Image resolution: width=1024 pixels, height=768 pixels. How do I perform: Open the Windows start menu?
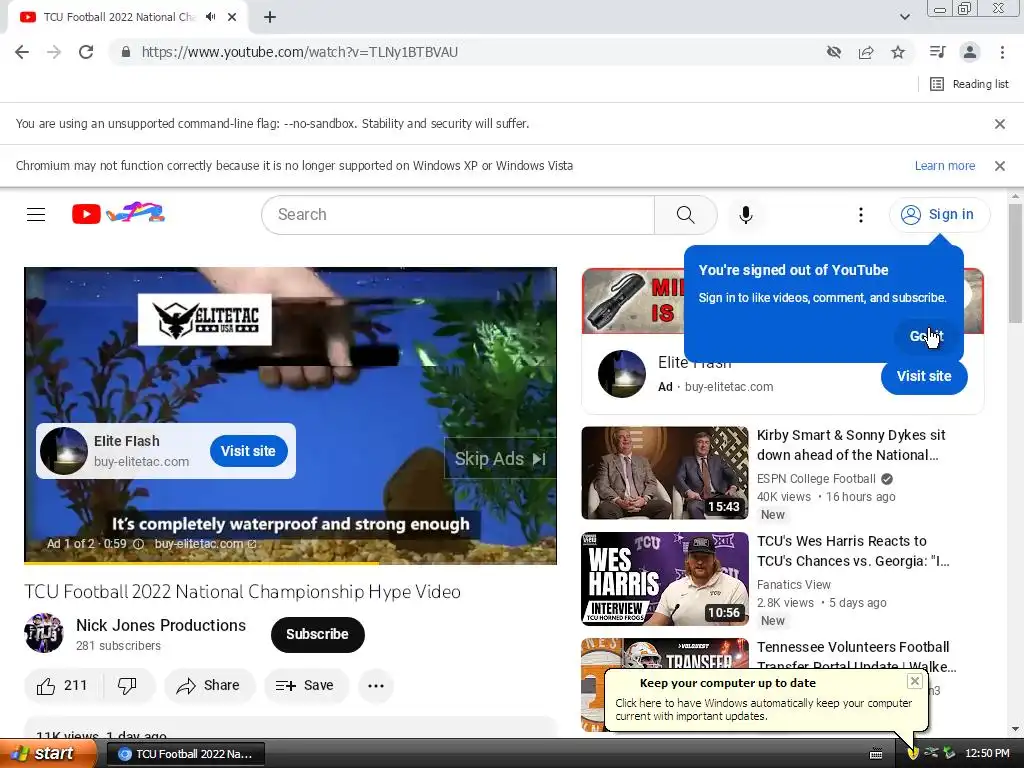(48, 754)
